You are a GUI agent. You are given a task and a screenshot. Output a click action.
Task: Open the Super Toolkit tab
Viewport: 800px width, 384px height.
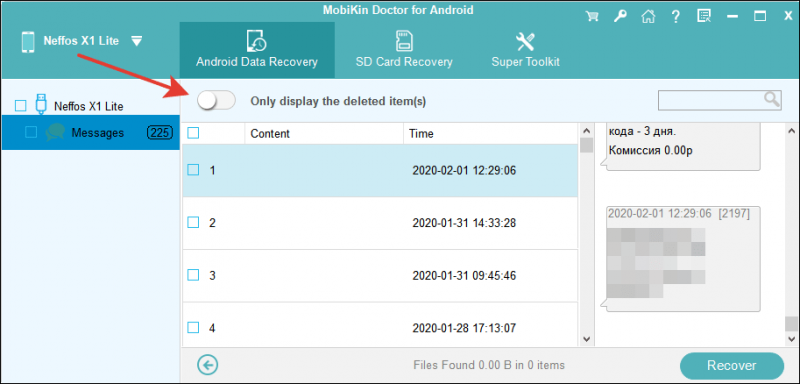click(526, 49)
